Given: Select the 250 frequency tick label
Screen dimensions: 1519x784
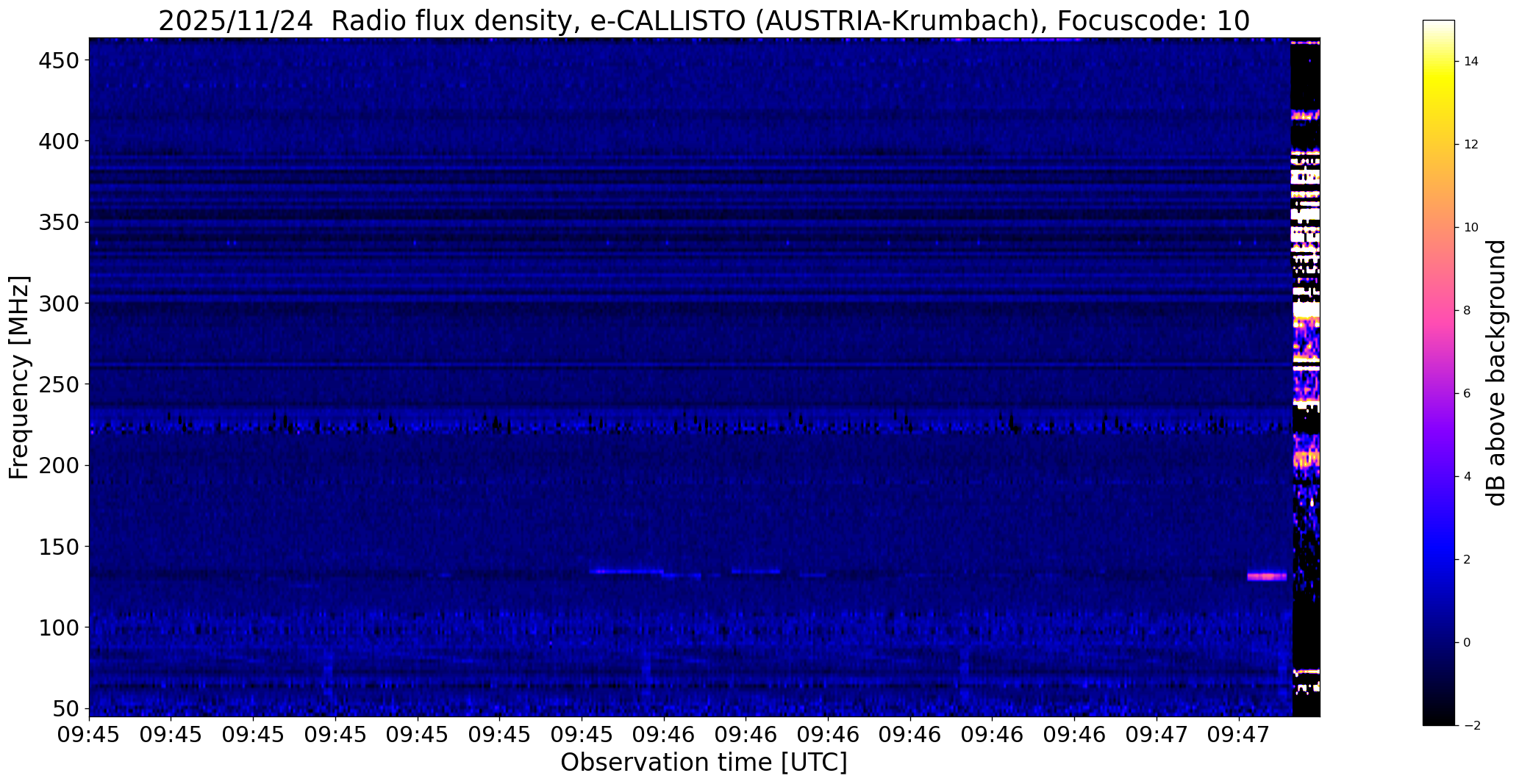Looking at the screenshot, I should 58,384.
